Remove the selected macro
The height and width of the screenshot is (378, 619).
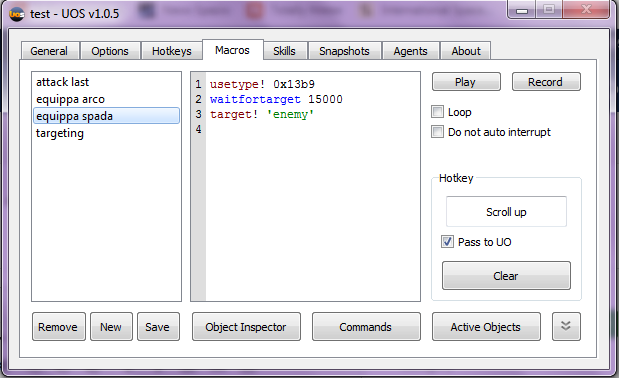click(x=58, y=327)
